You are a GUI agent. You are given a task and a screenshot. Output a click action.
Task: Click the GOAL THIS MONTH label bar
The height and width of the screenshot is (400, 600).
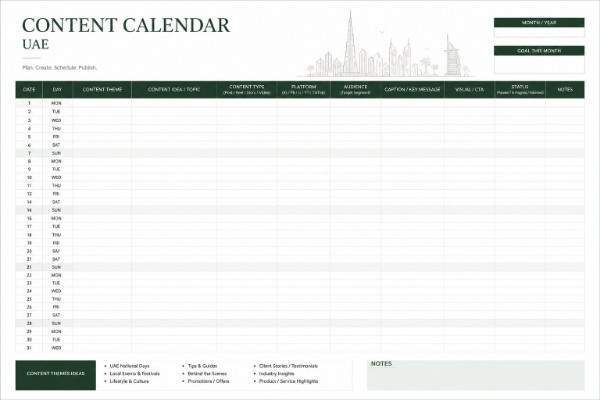[539, 51]
